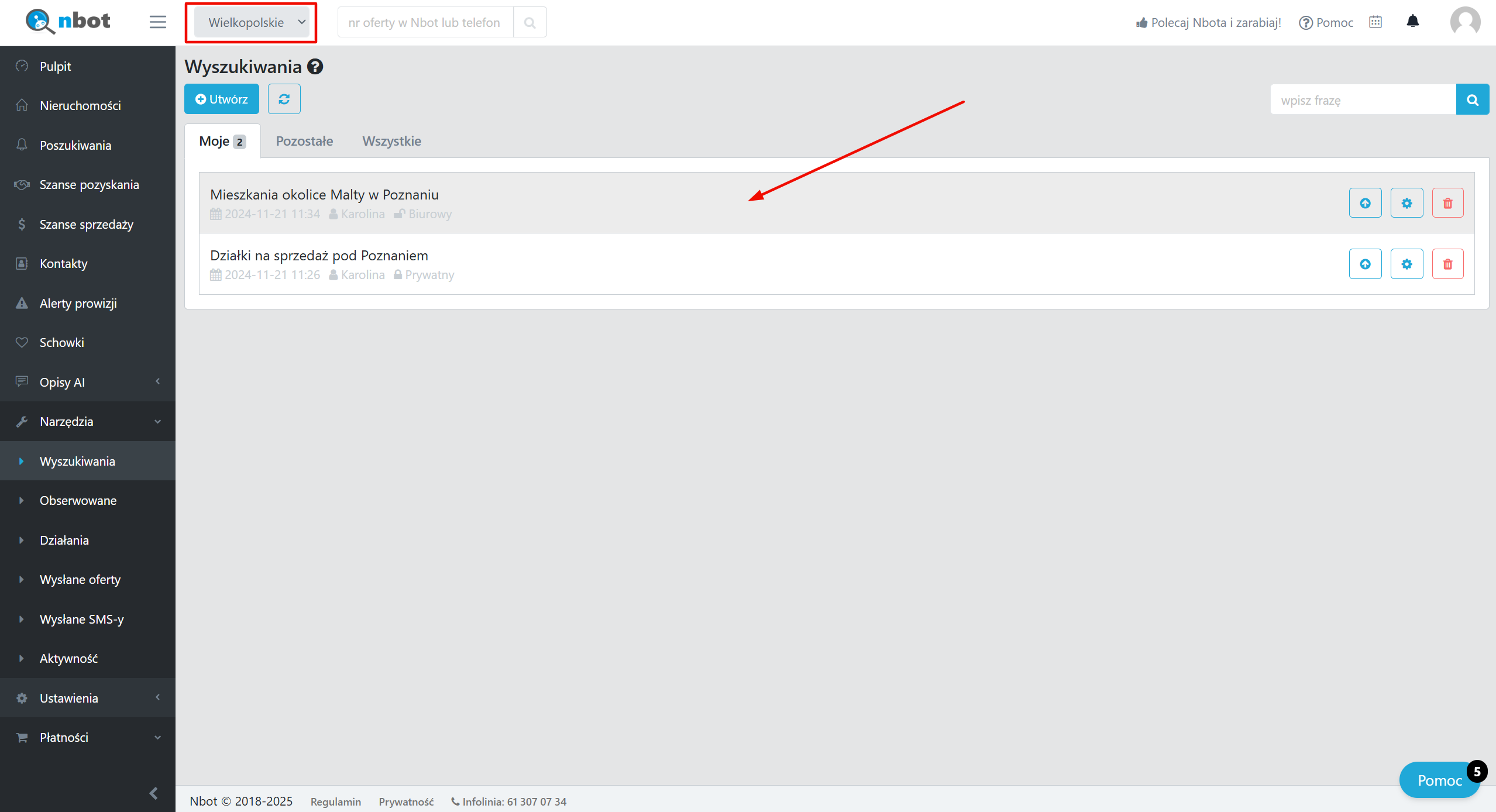This screenshot has height=812, width=1496.
Task: Switch to the Pozostałe tab
Action: [304, 141]
